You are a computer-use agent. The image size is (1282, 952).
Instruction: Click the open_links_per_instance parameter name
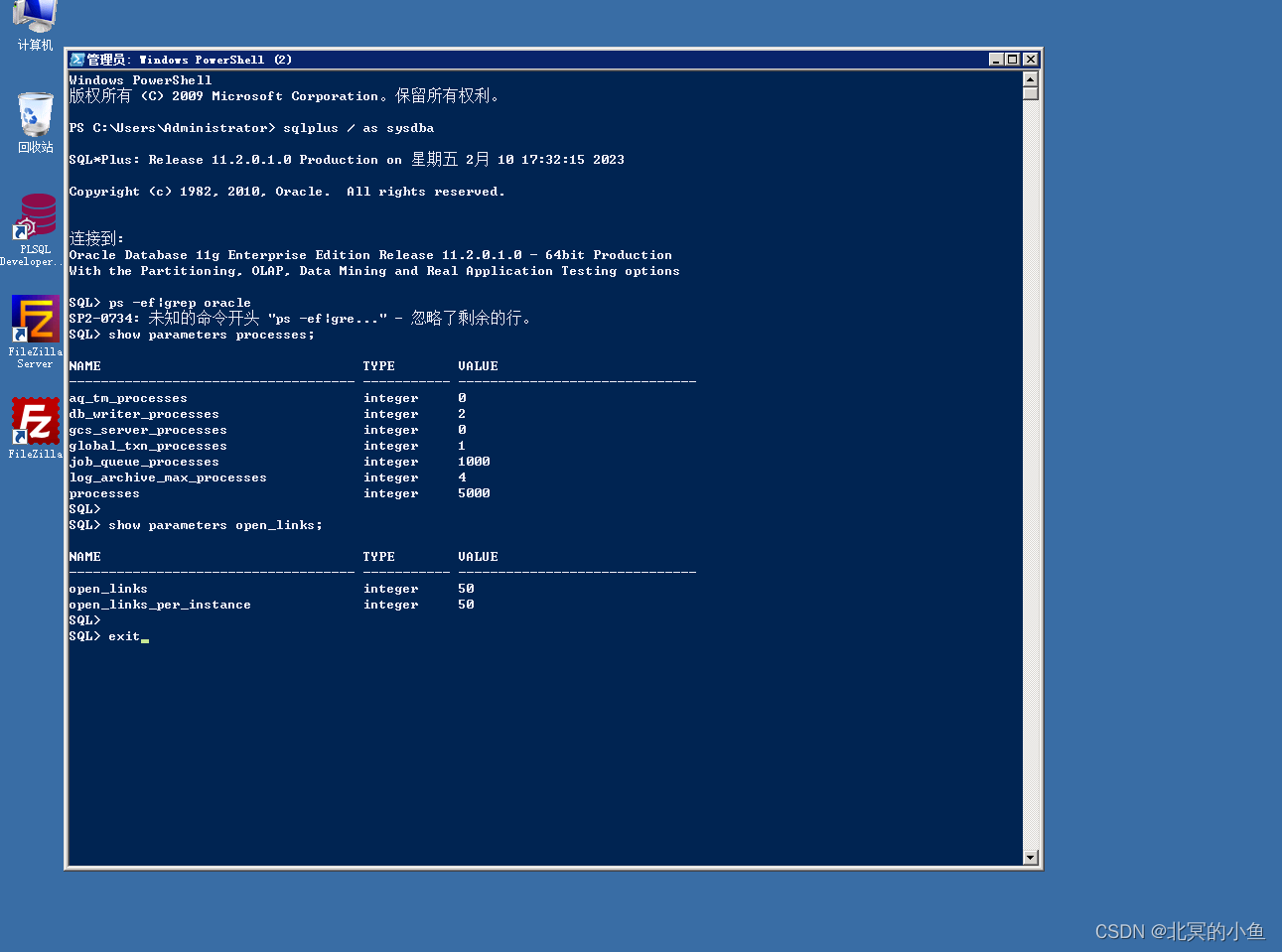pyautogui.click(x=160, y=605)
